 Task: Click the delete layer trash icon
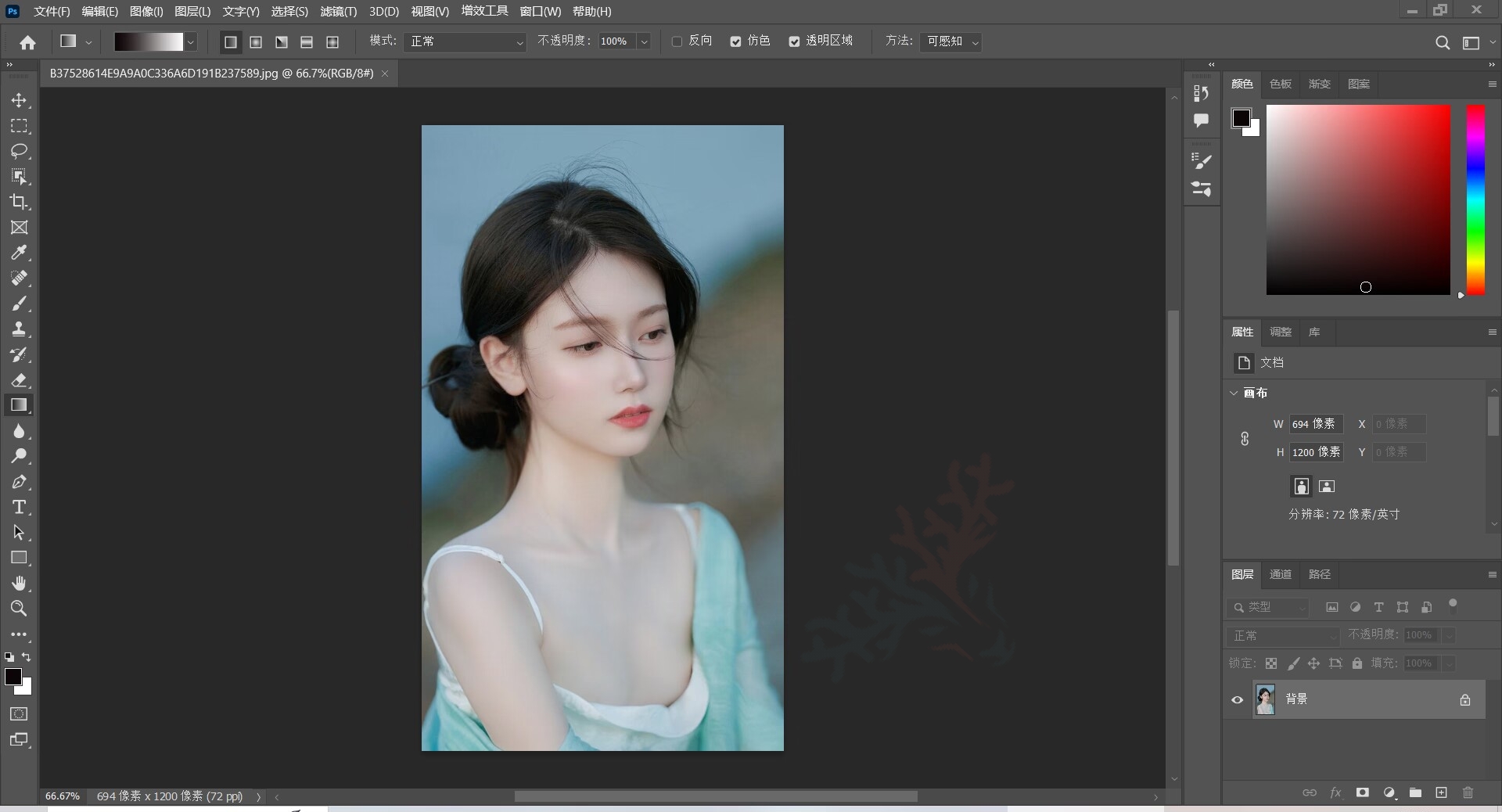[x=1468, y=792]
